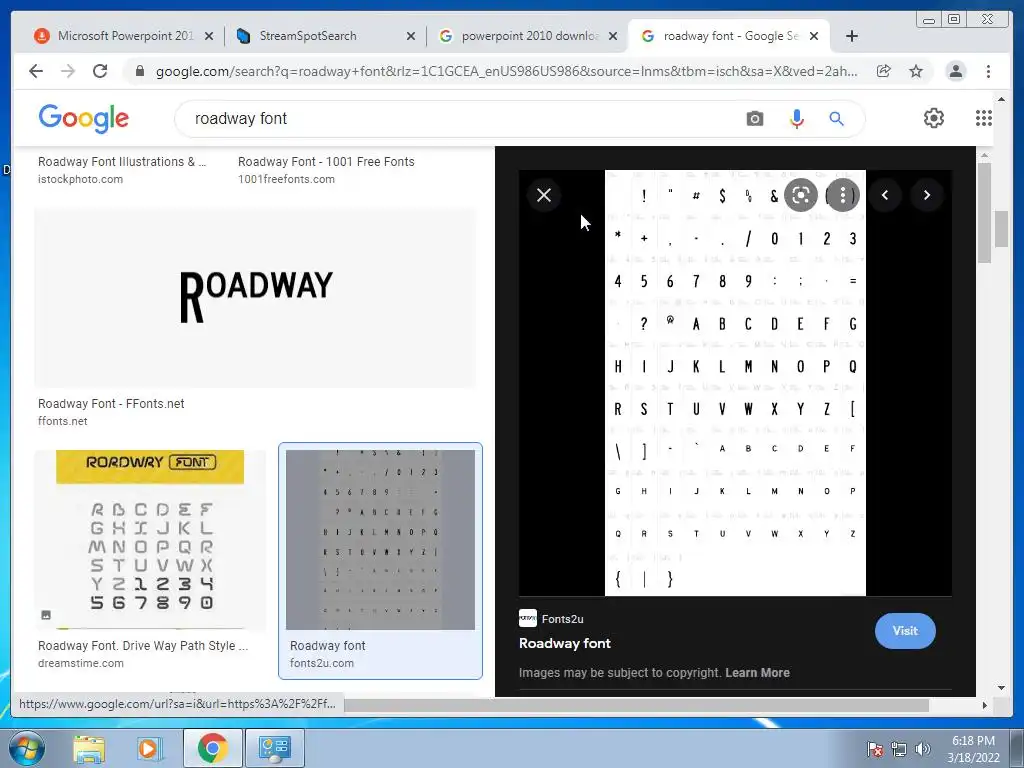Open a new browser tab
Screen dimensions: 1024x768
click(852, 36)
